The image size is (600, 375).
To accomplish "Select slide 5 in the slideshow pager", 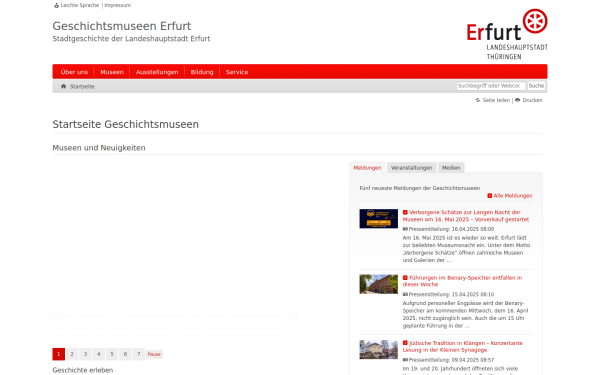I will (112, 354).
